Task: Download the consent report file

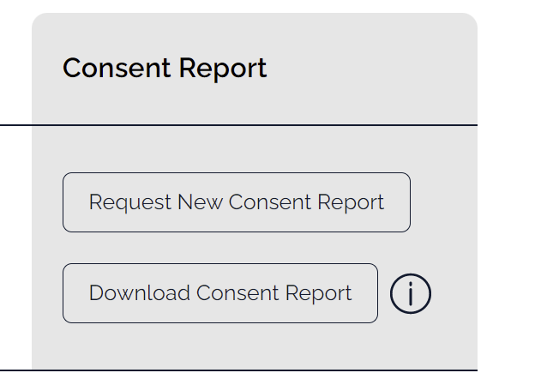Action: click(220, 293)
